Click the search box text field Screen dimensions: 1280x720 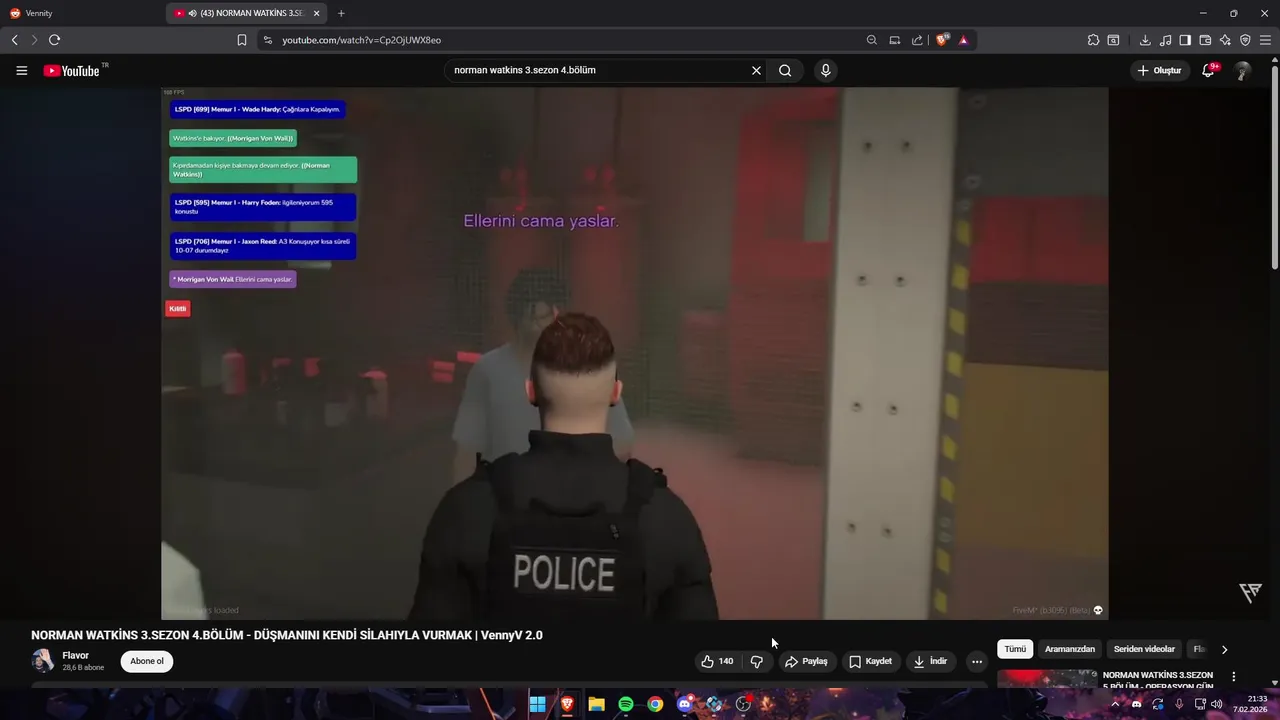pos(598,70)
